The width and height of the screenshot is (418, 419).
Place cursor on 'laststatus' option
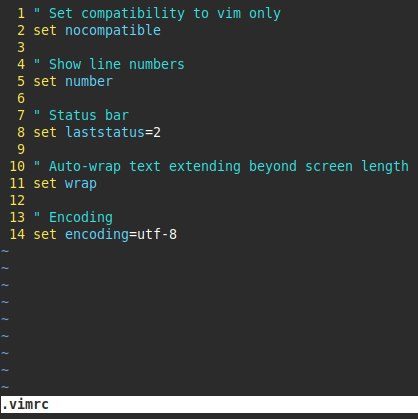point(105,132)
